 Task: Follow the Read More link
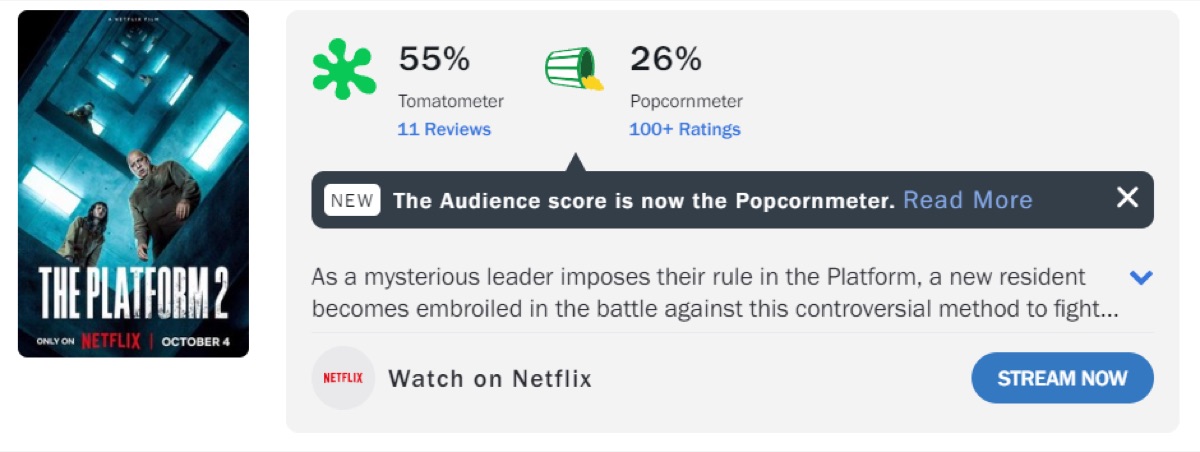[967, 200]
